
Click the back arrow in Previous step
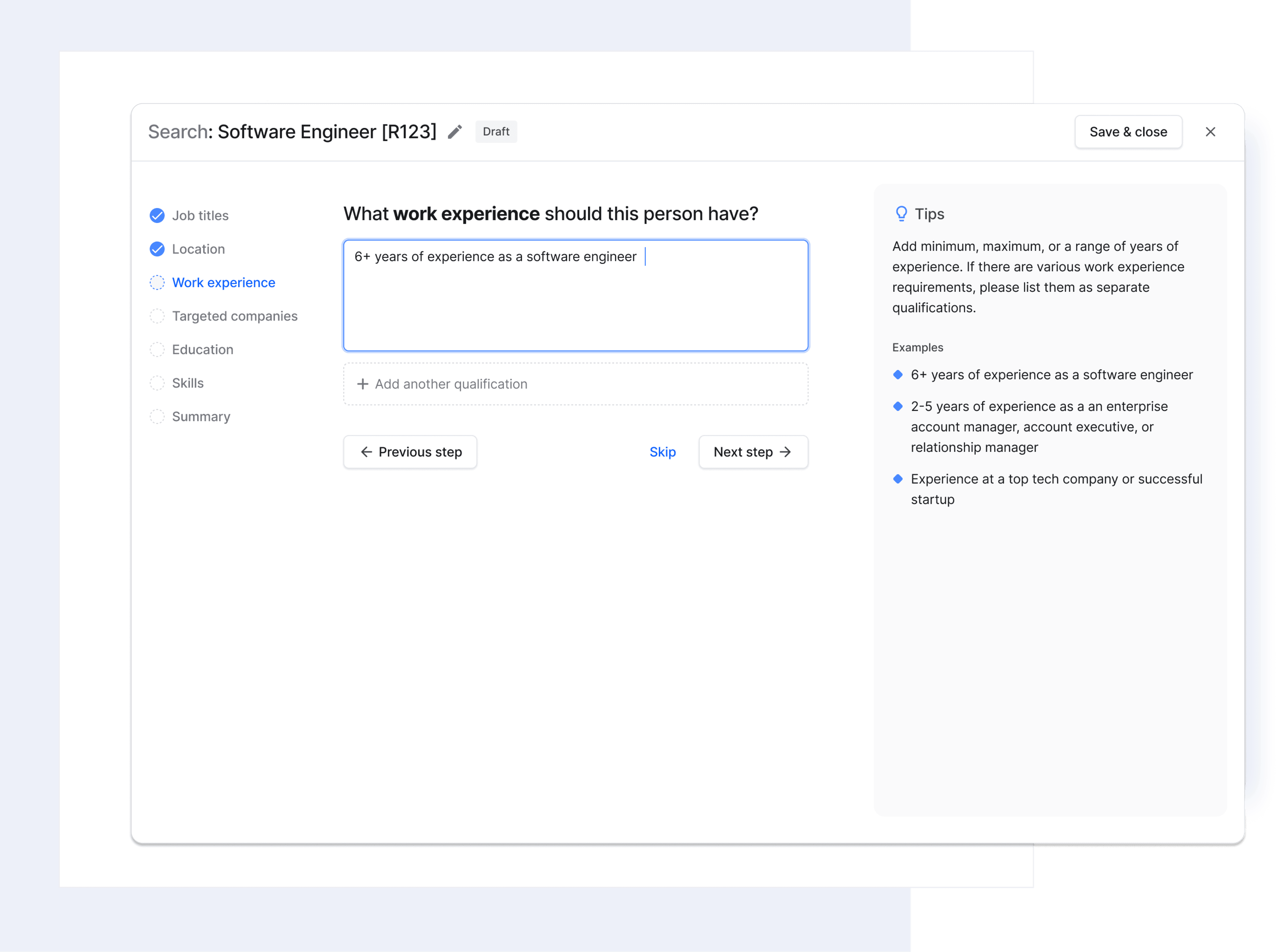click(367, 452)
